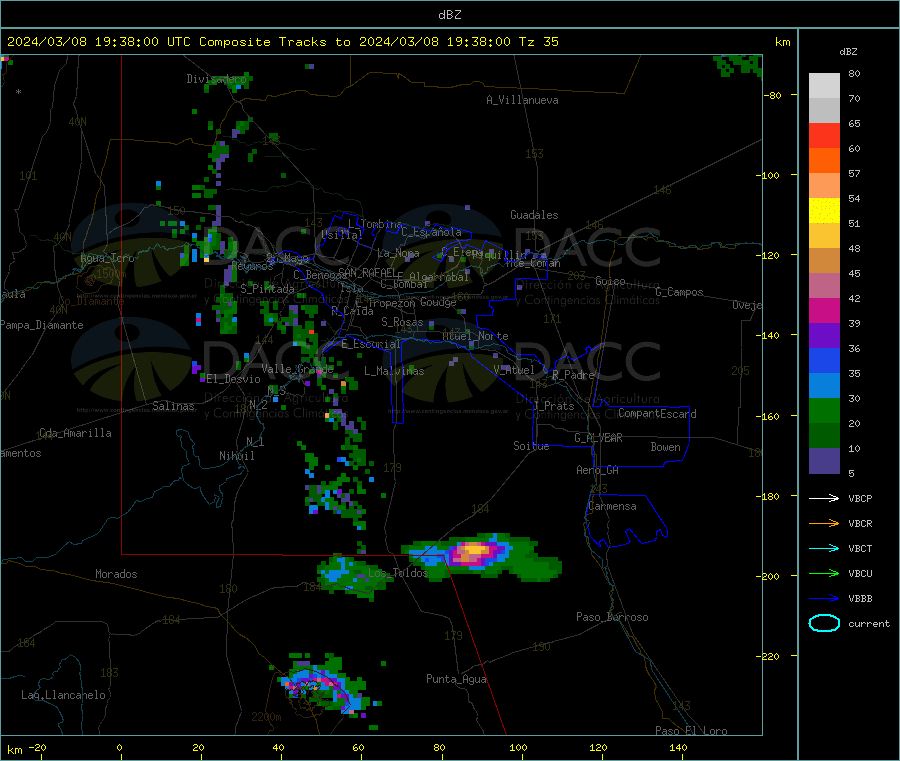The height and width of the screenshot is (761, 900).
Task: Select the orange 57-60 dBZ swatch
Action: coord(824,161)
